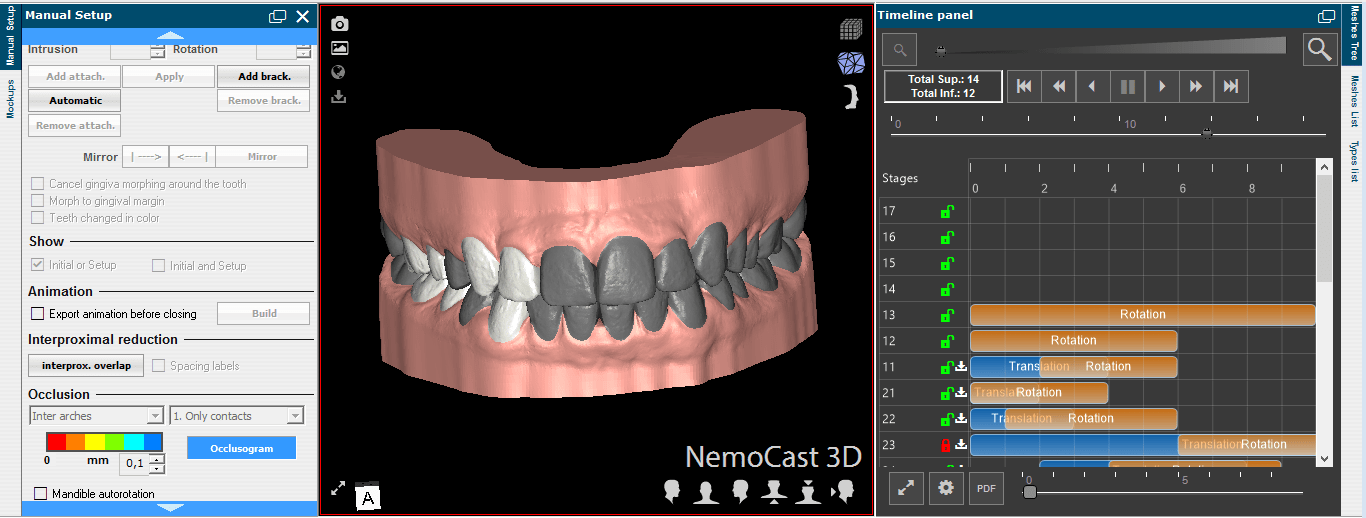
Task: Enable Export animation before closing
Action: (38, 314)
